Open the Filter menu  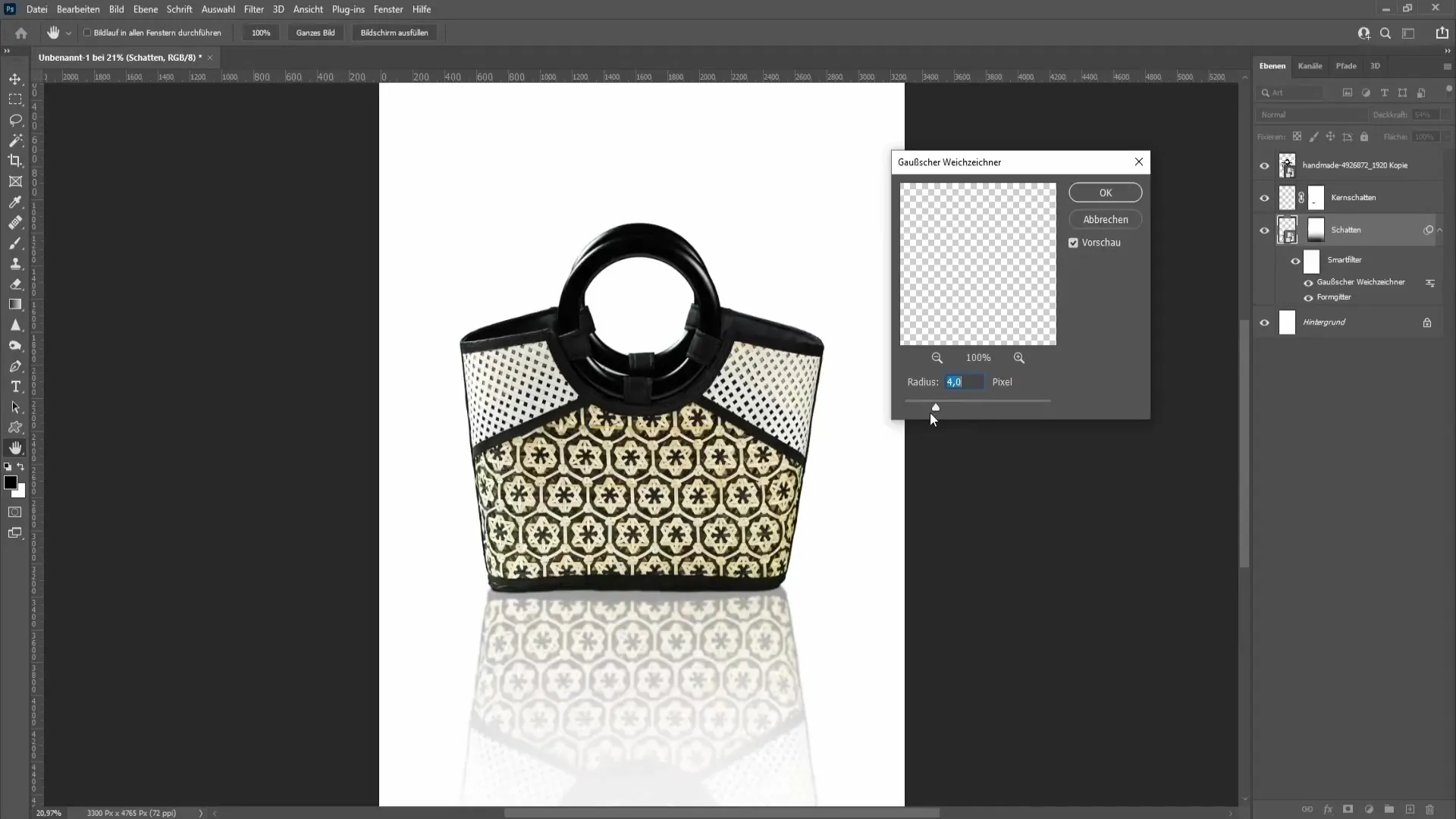[253, 9]
